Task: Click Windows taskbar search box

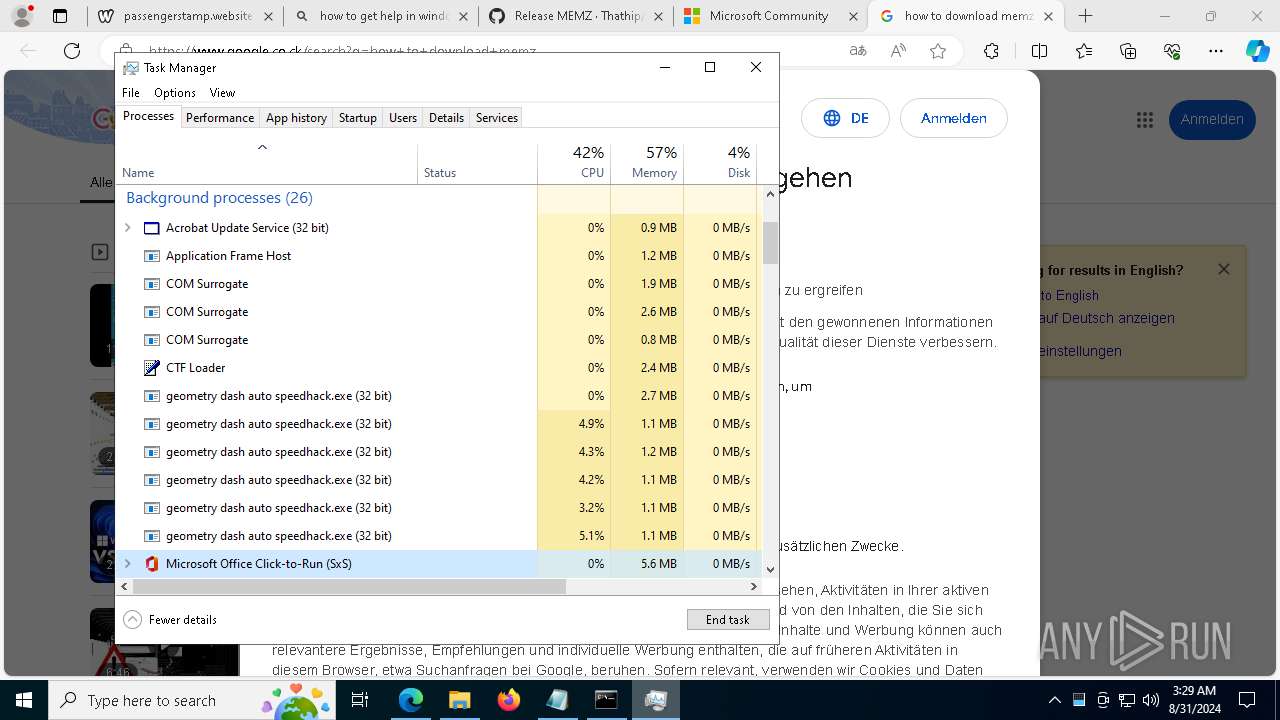Action: 193,700
